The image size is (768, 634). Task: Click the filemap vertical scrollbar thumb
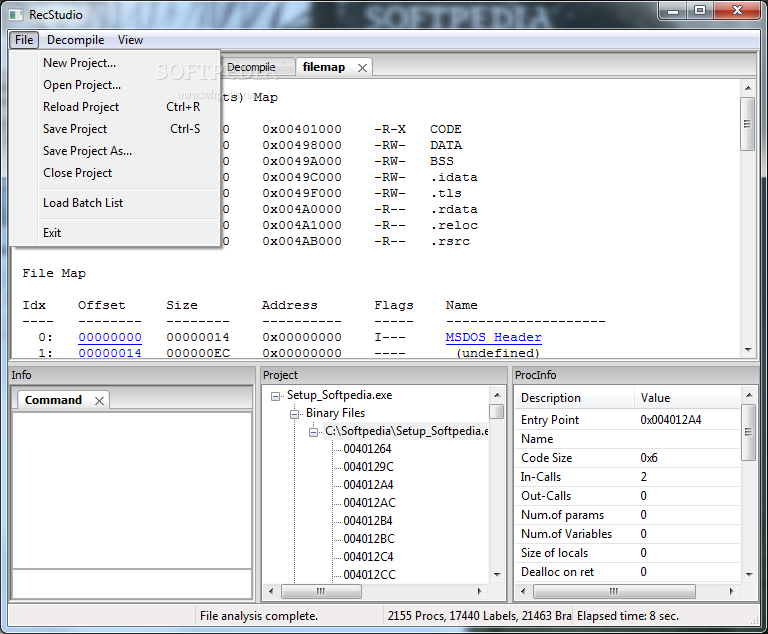(x=747, y=123)
